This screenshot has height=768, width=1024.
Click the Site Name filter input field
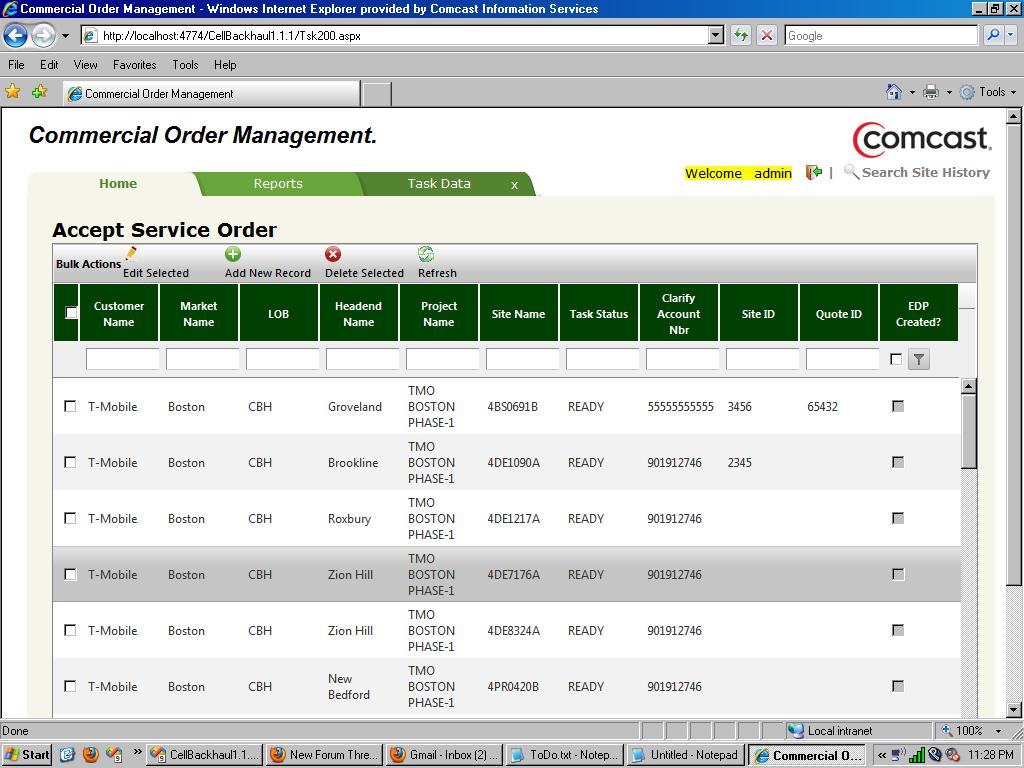(x=522, y=359)
